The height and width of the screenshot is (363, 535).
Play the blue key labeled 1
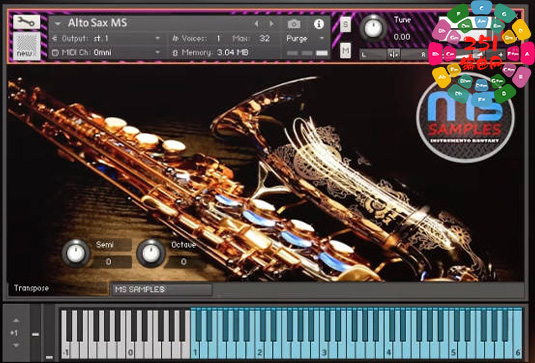pos(195,351)
